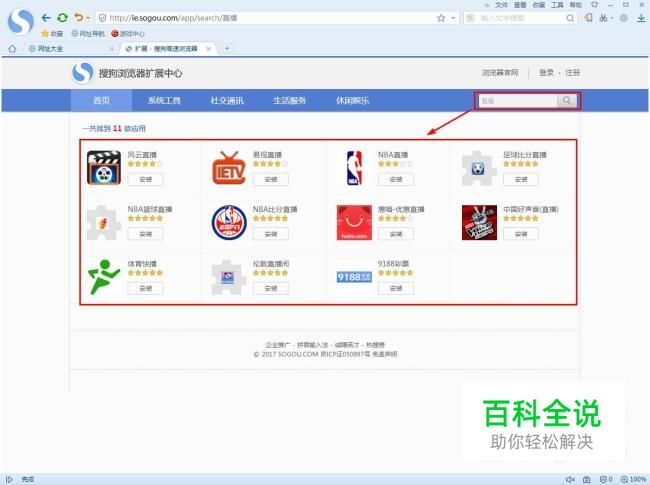The height and width of the screenshot is (485, 650).
Task: Click the 登录 link
Action: tap(546, 73)
